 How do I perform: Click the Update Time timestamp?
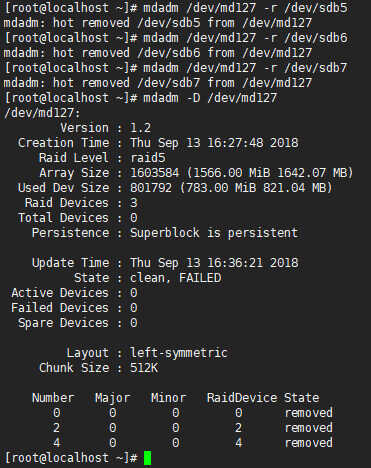click(214, 263)
